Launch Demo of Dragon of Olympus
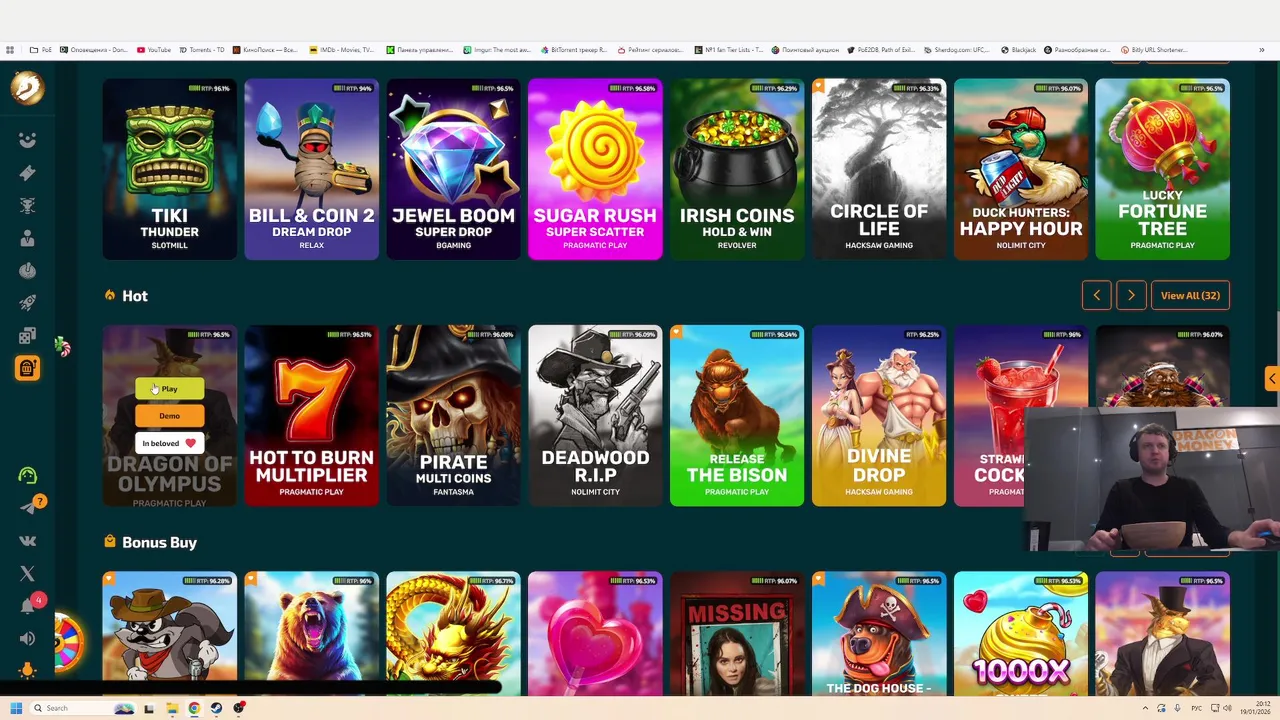 tap(170, 416)
